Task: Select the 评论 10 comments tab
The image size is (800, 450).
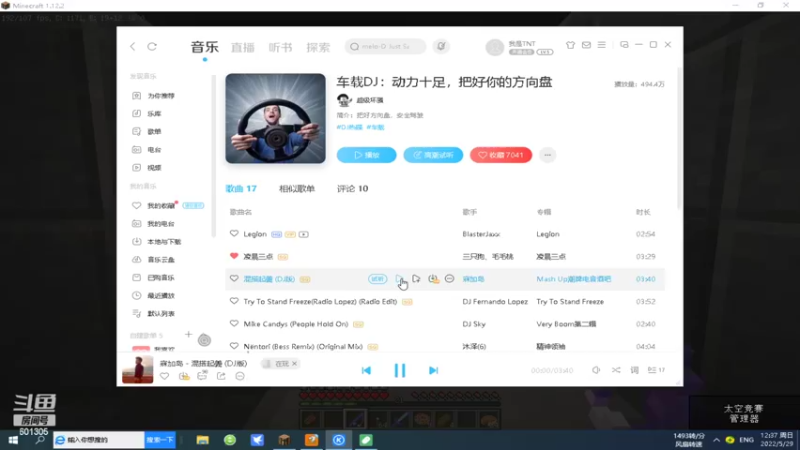Action: coord(353,189)
